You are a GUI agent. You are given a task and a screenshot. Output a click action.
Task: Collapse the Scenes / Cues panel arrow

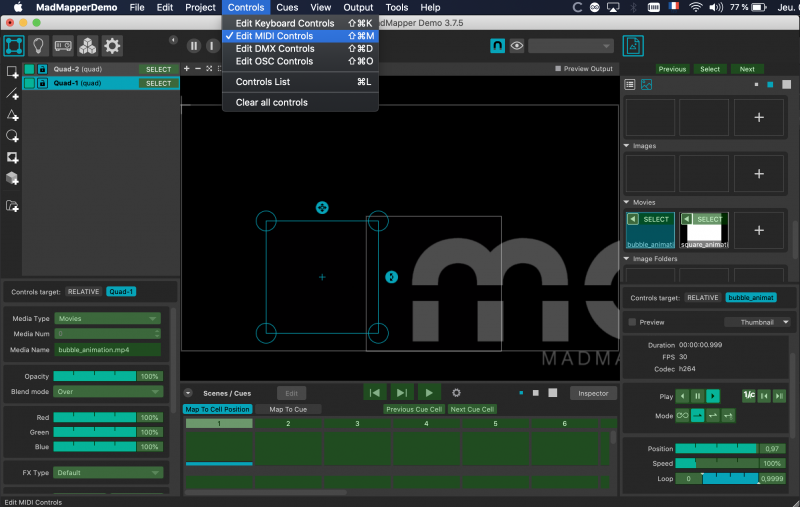coord(188,393)
